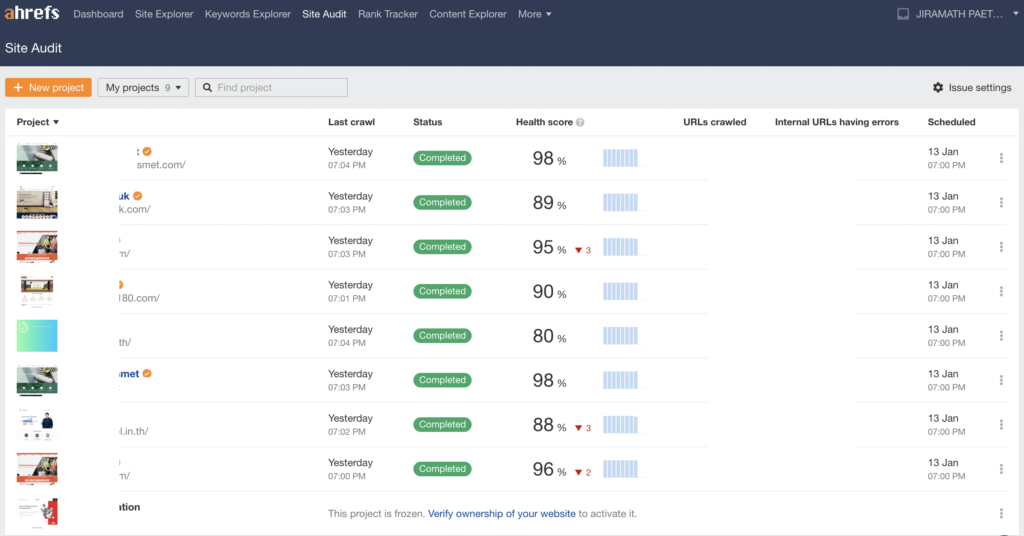Open the three-dot menu for smet.com row
Screen dimensions: 1024x536
pos(1001,158)
